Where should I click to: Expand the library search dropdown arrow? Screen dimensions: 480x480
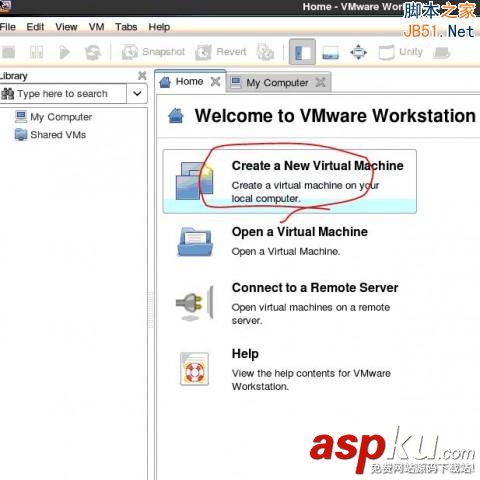[x=137, y=94]
